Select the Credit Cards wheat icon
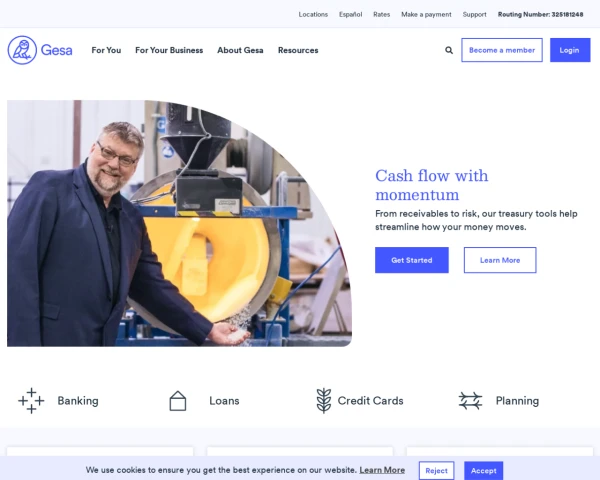The height and width of the screenshot is (480, 600). (x=324, y=401)
